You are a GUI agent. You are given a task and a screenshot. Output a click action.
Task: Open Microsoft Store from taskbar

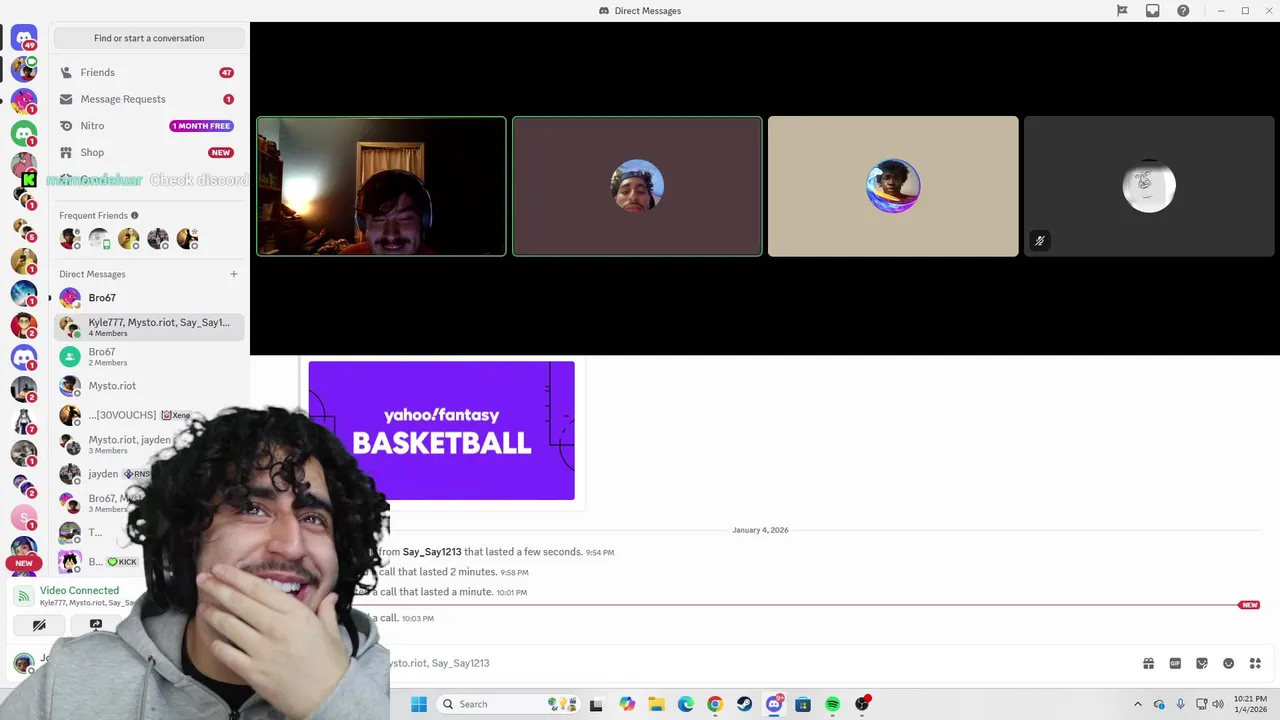tap(803, 704)
